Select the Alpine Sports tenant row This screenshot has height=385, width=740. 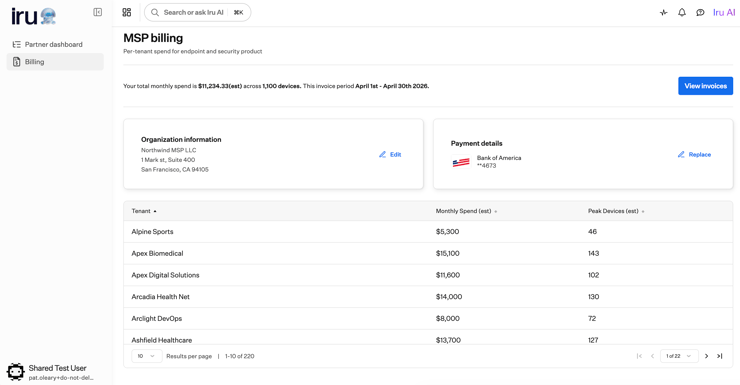point(428,232)
